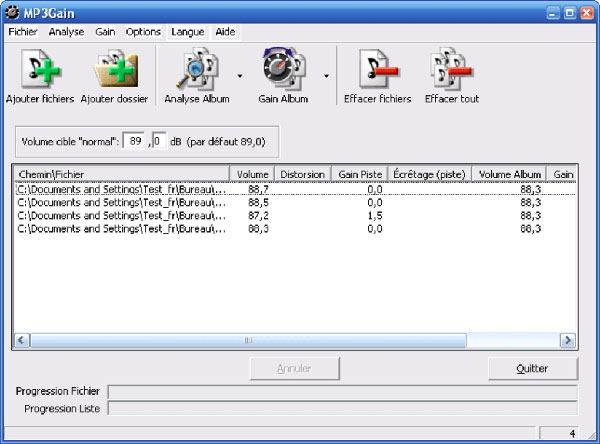Select the file row with volume 87,2
The image size is (600, 444).
[x=120, y=215]
